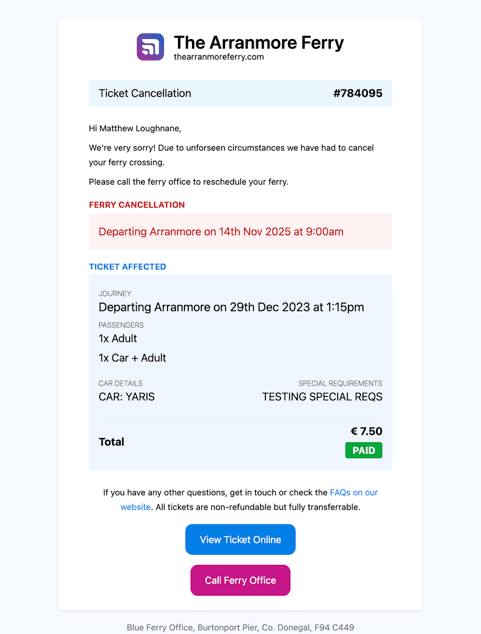The width and height of the screenshot is (481, 634).
Task: Click the thearranmoreferry.com website address
Action: [219, 57]
